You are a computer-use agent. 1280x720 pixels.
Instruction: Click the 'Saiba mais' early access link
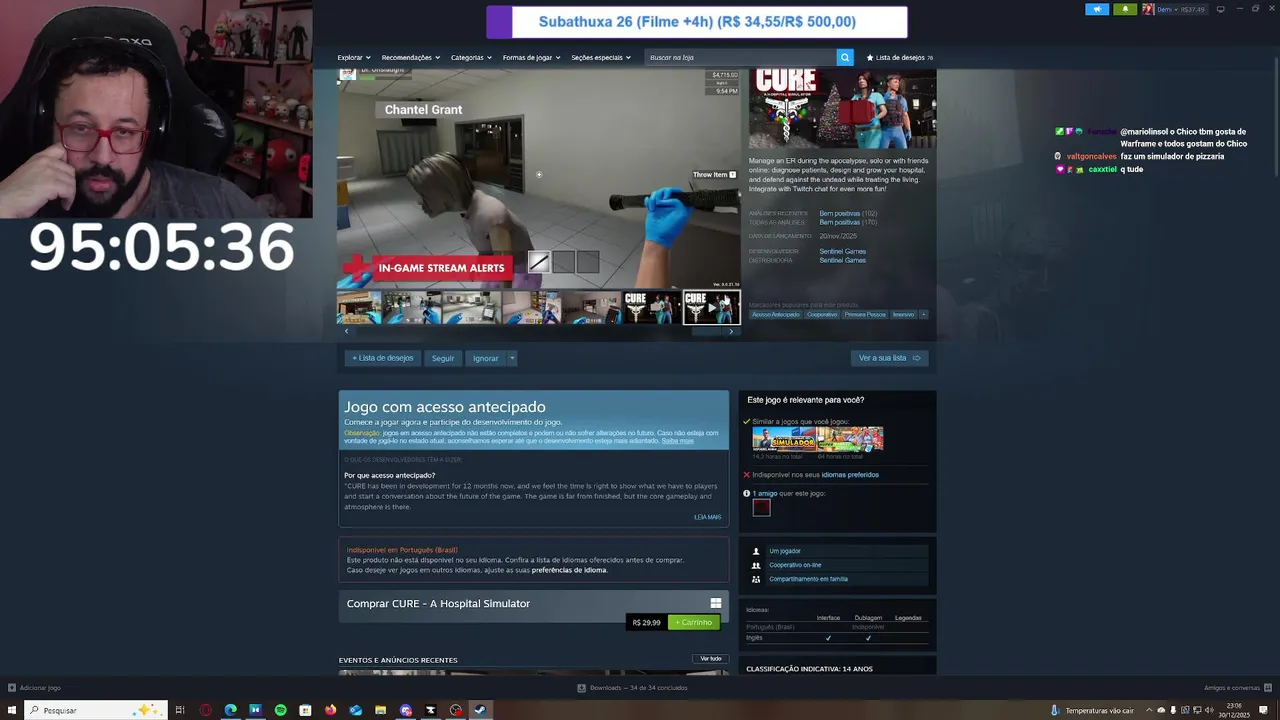[677, 441]
